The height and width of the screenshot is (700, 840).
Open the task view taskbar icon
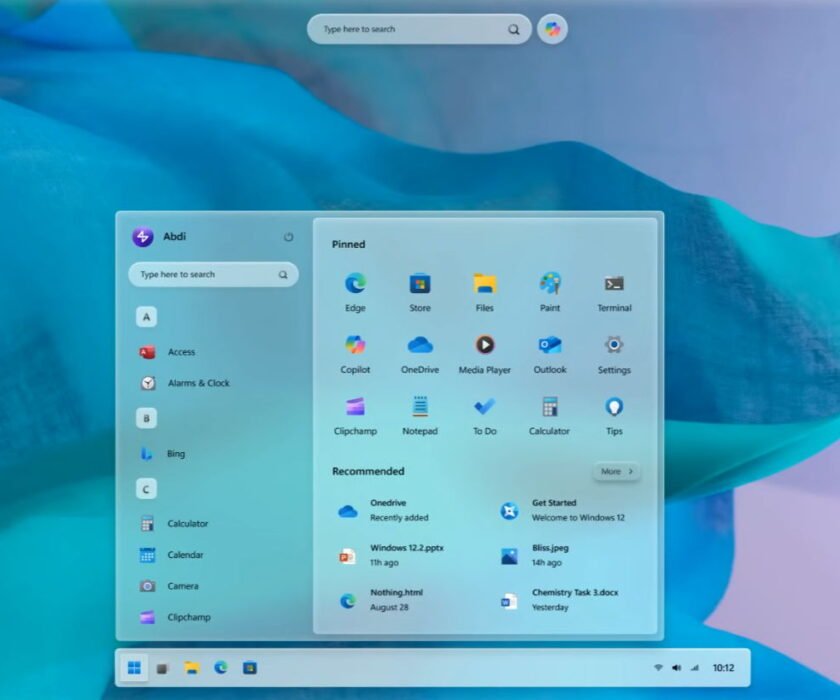(x=162, y=668)
